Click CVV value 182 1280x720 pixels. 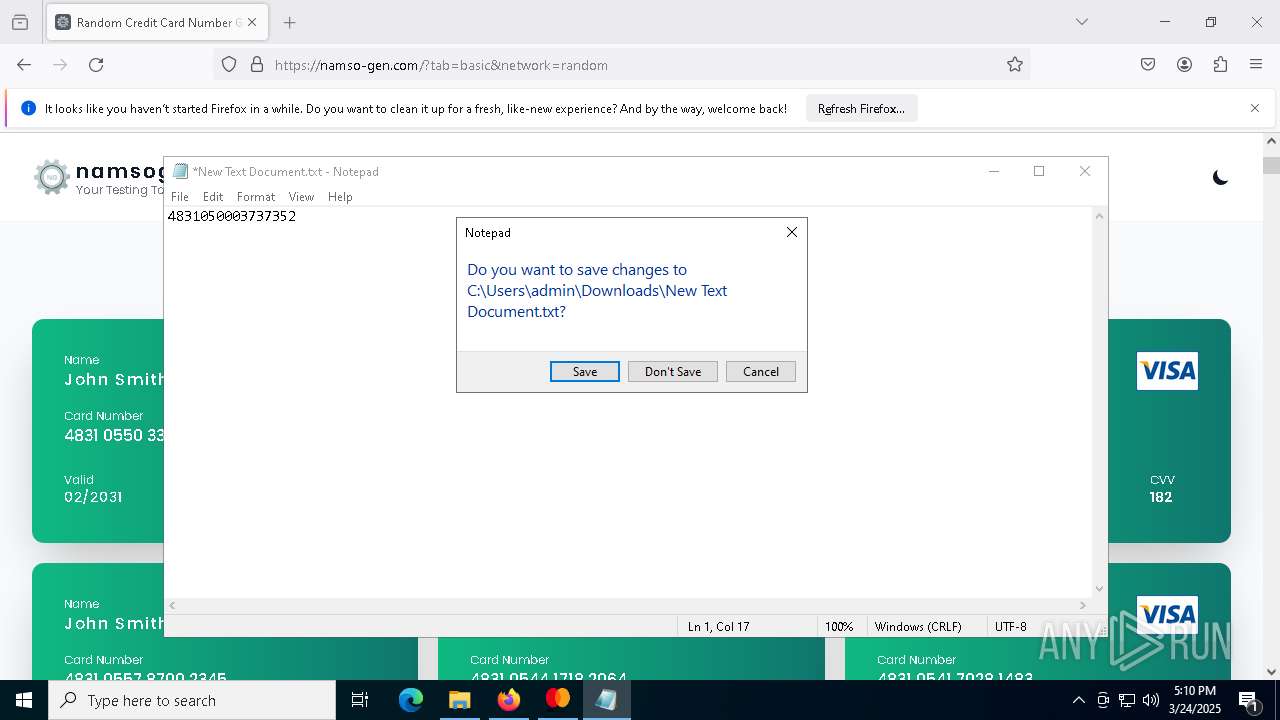click(1161, 497)
